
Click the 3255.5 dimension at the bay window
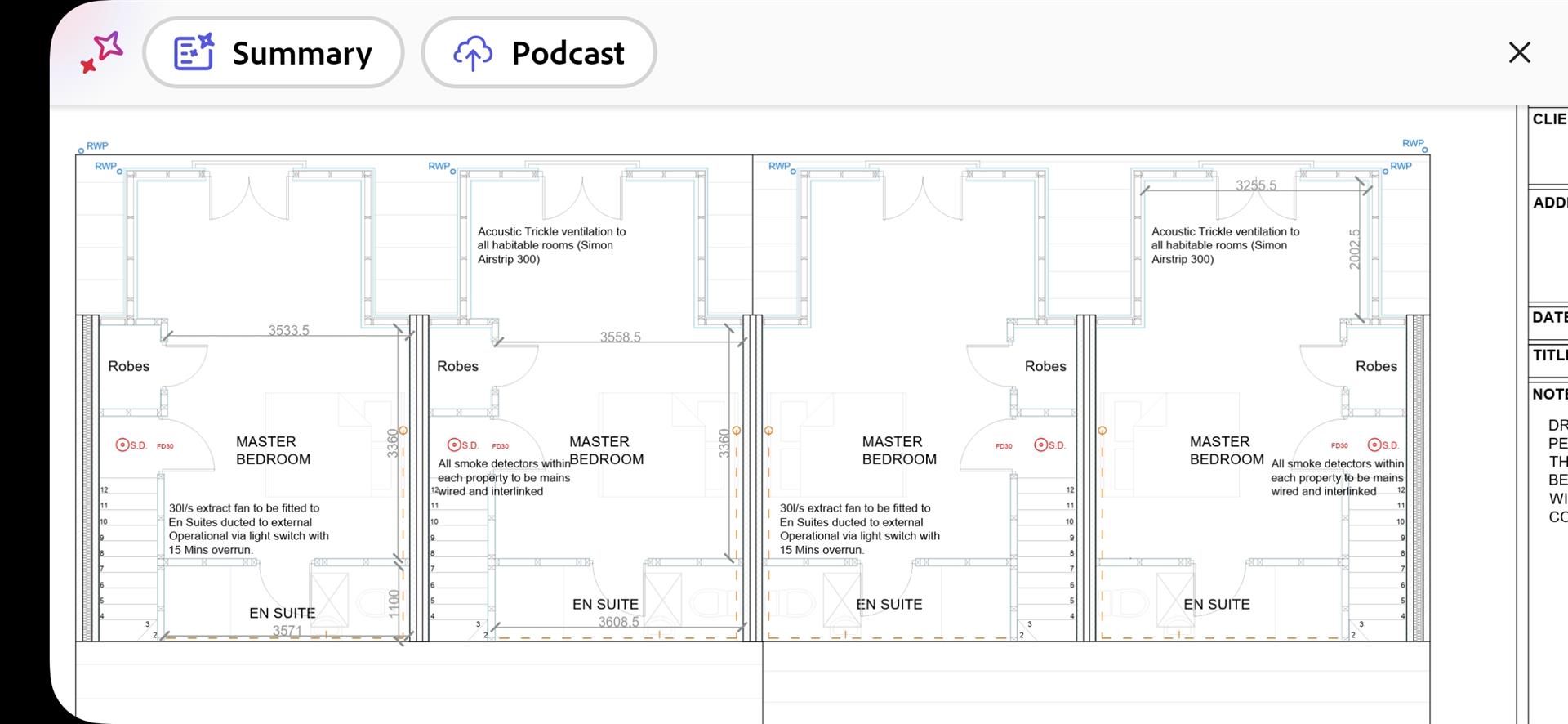1255,185
